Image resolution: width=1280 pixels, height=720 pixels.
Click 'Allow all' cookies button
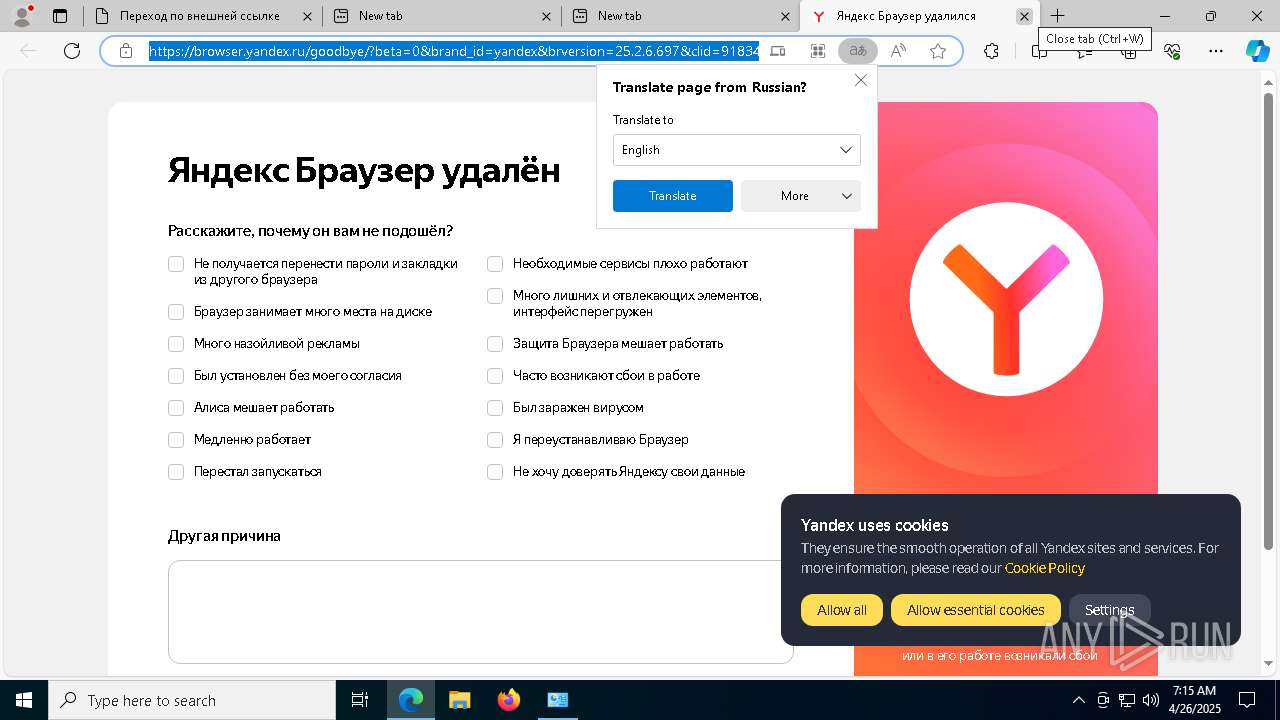coord(842,610)
